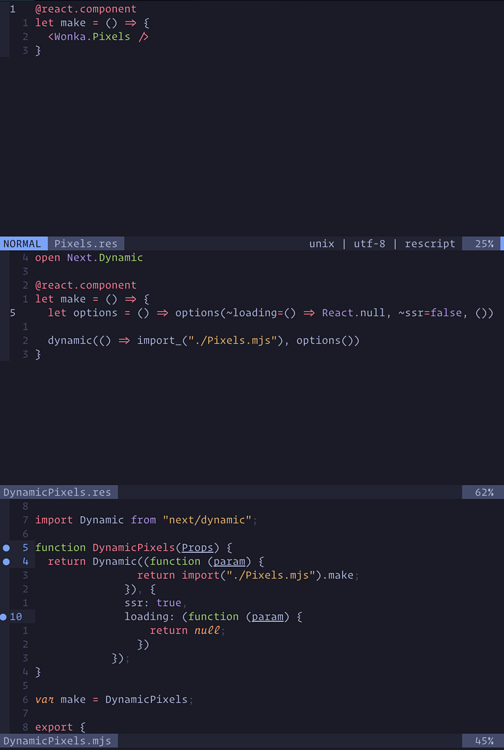
Task: Click the unix file format indicator
Action: [321, 243]
